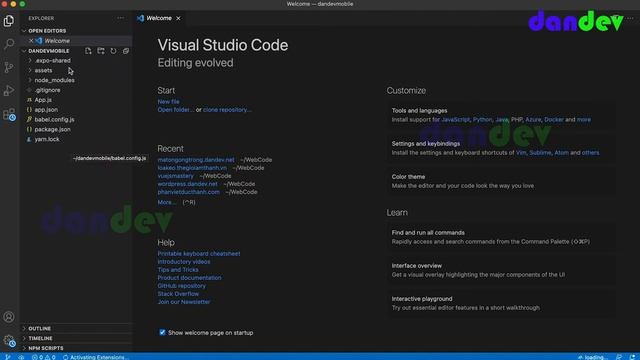Open Product documentation link

click(189, 278)
